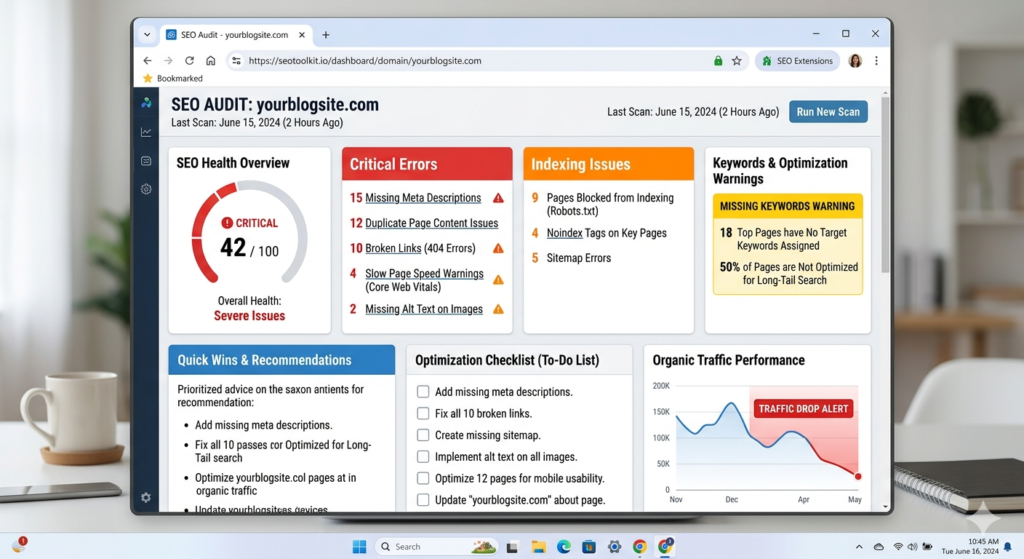This screenshot has height=559, width=1024.
Task: Check 'Add missing meta descriptions' checkbox
Action: [x=423, y=392]
